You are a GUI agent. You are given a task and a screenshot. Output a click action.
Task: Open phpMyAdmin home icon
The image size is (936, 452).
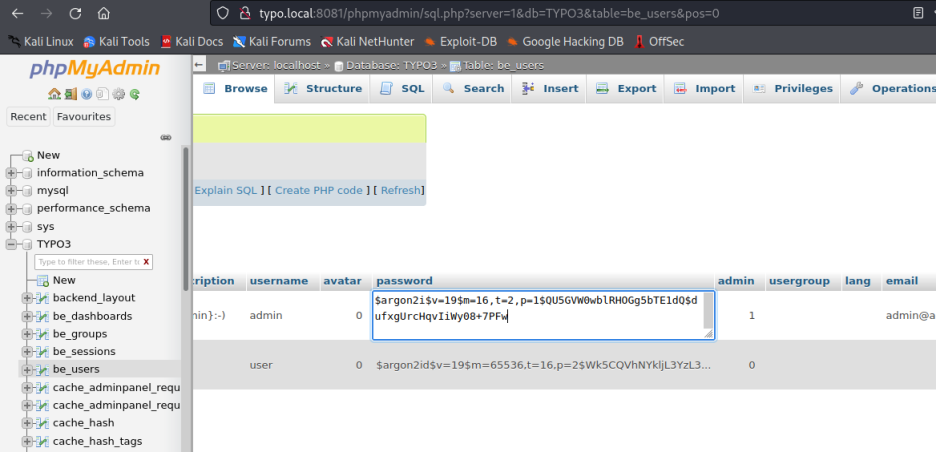pyautogui.click(x=54, y=94)
